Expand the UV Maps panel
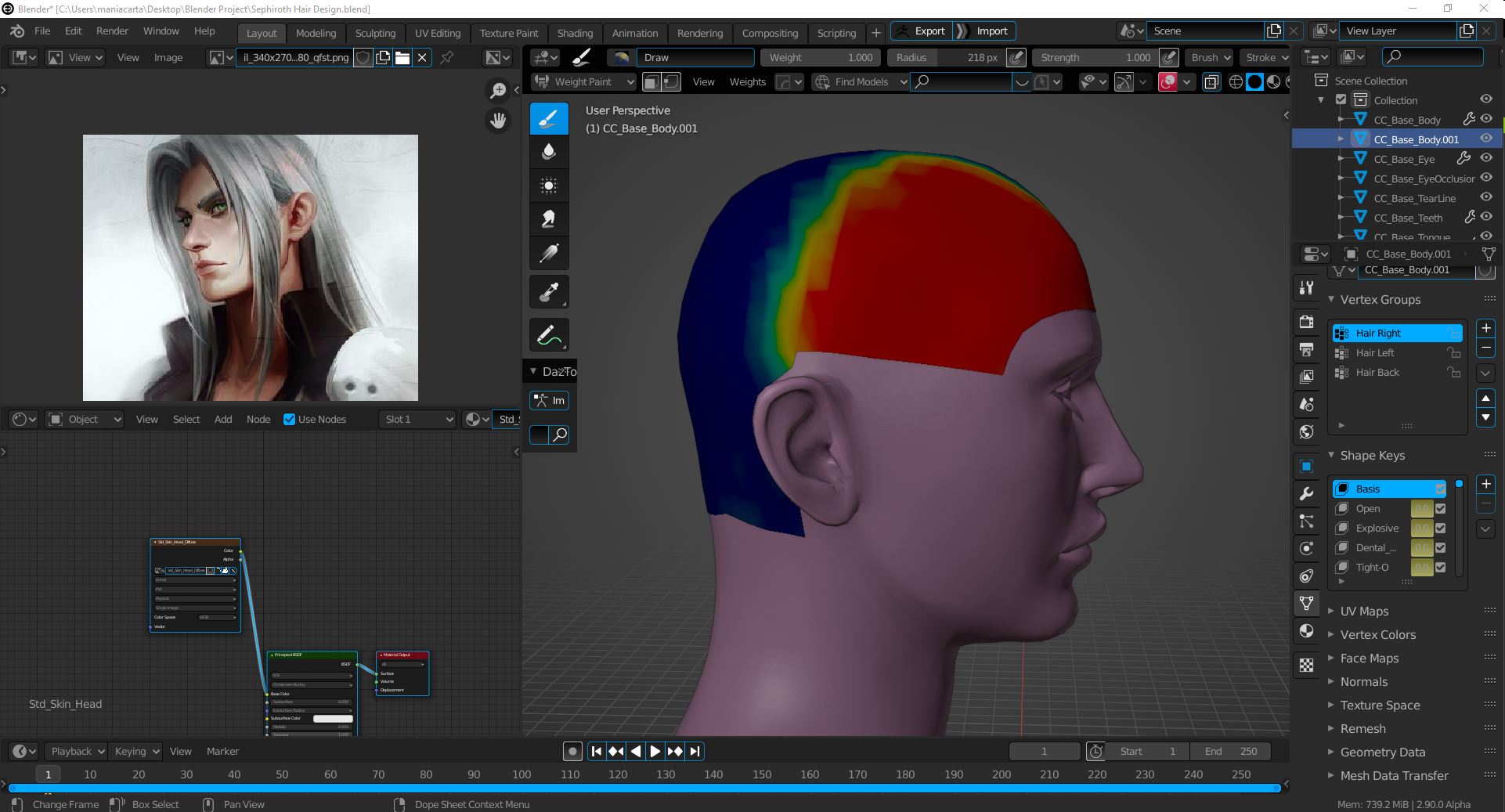 pyautogui.click(x=1363, y=611)
